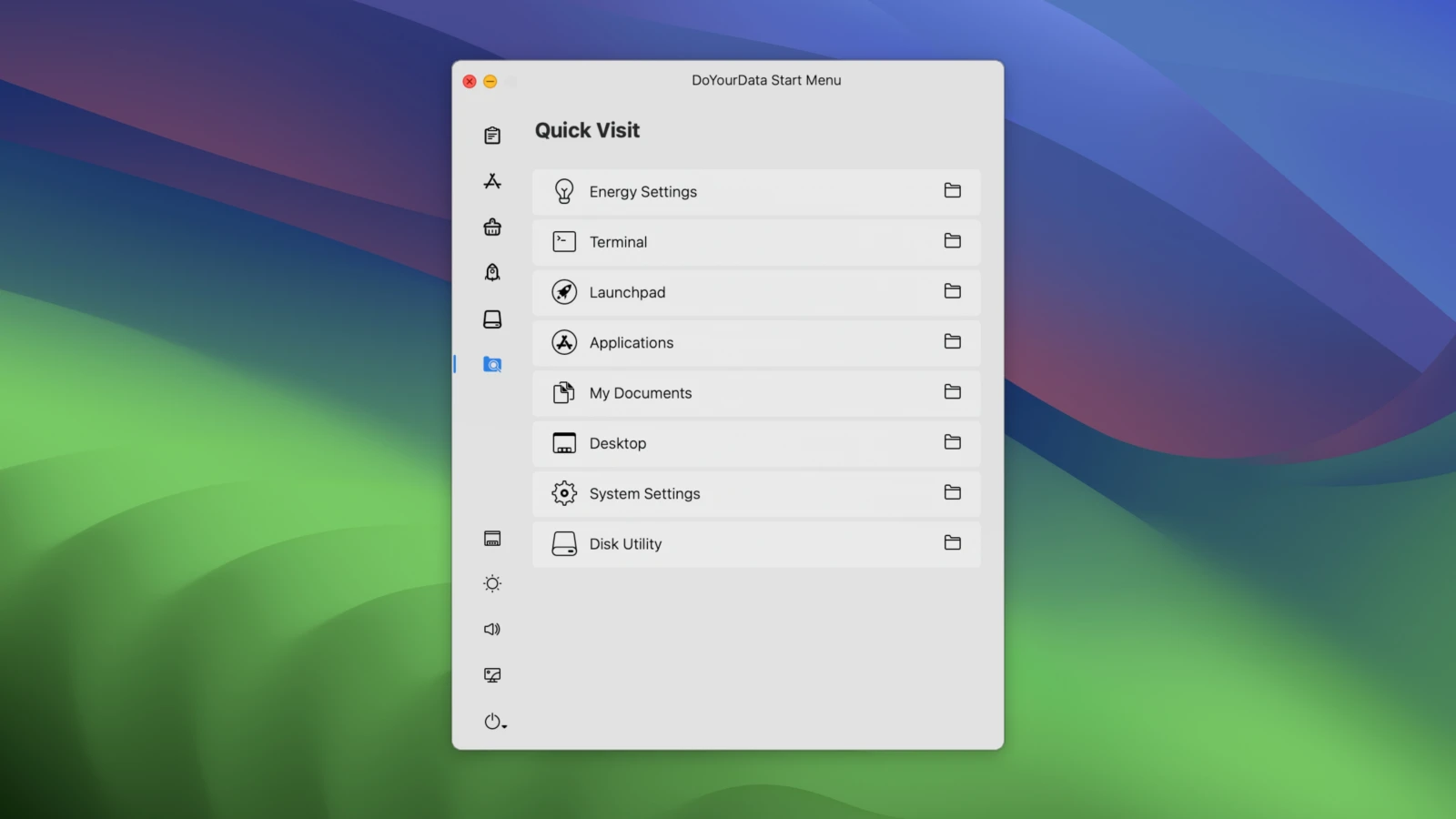Open the Launchpad list entry
The height and width of the screenshot is (819, 1456).
point(627,292)
